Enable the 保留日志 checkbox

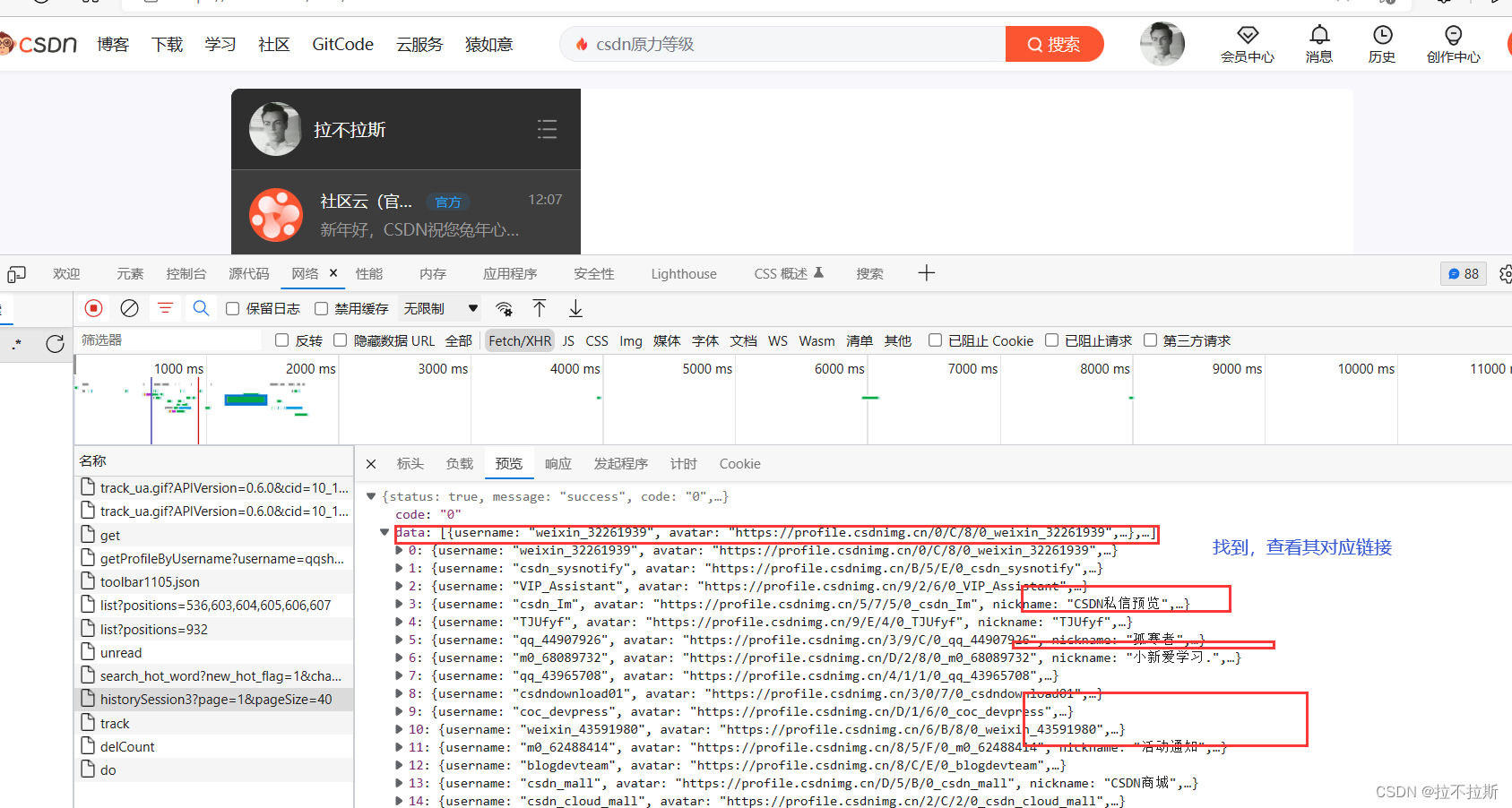232,309
